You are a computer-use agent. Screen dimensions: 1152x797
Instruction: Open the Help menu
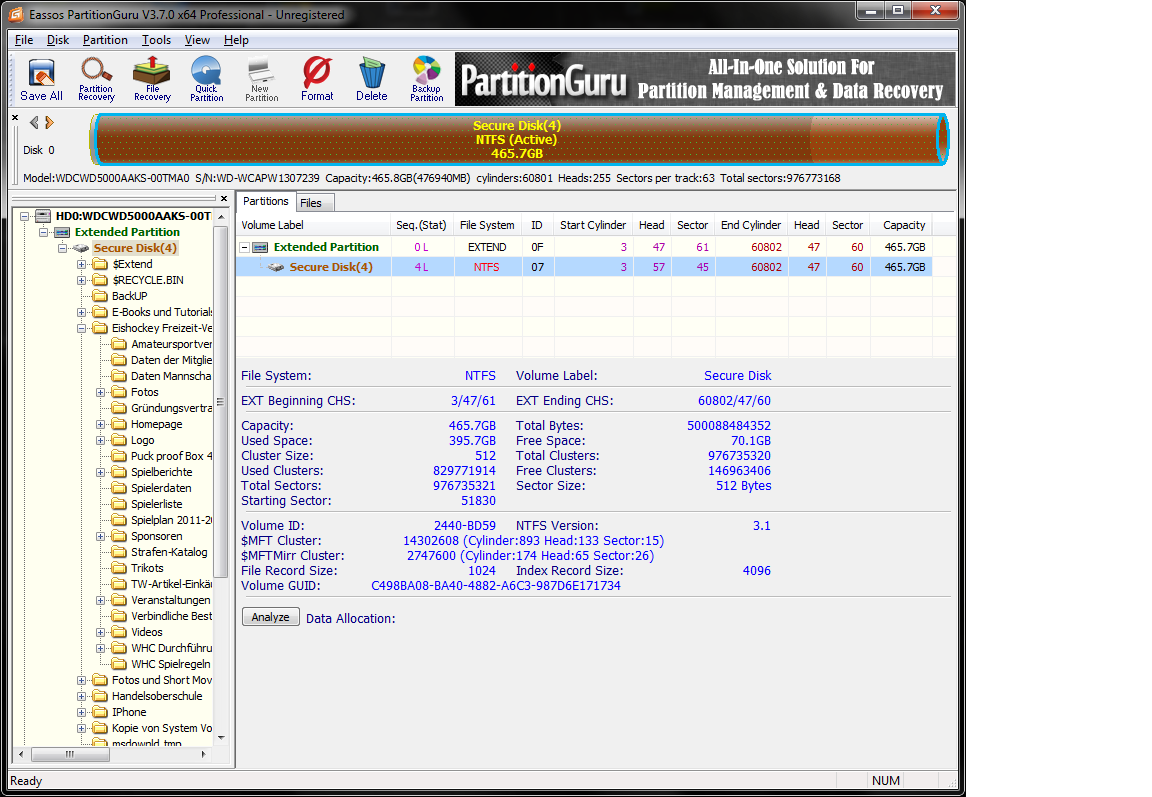237,40
